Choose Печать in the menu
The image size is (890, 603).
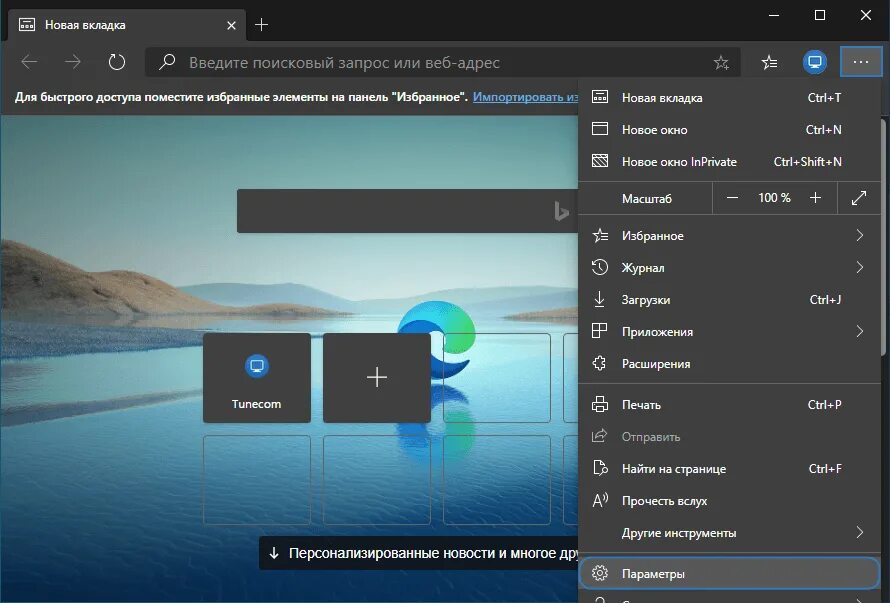pyautogui.click(x=729, y=405)
